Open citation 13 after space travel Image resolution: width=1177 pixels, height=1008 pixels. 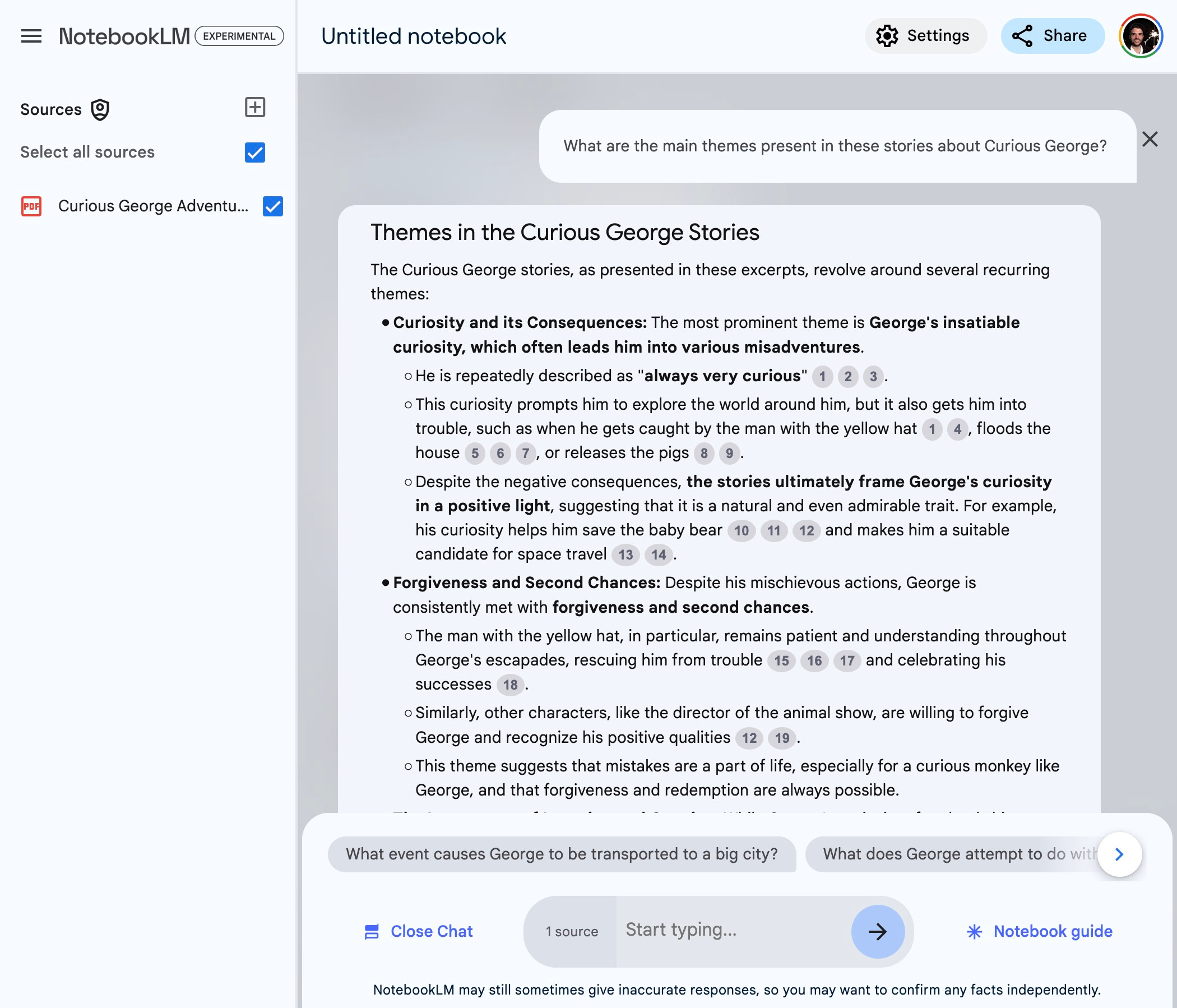click(625, 555)
